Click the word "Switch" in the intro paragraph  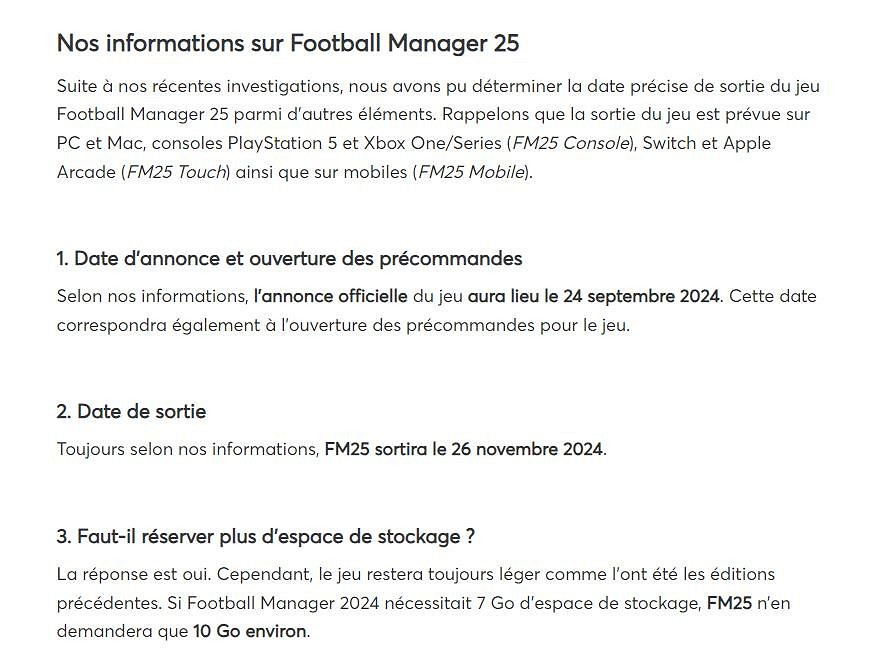(669, 143)
